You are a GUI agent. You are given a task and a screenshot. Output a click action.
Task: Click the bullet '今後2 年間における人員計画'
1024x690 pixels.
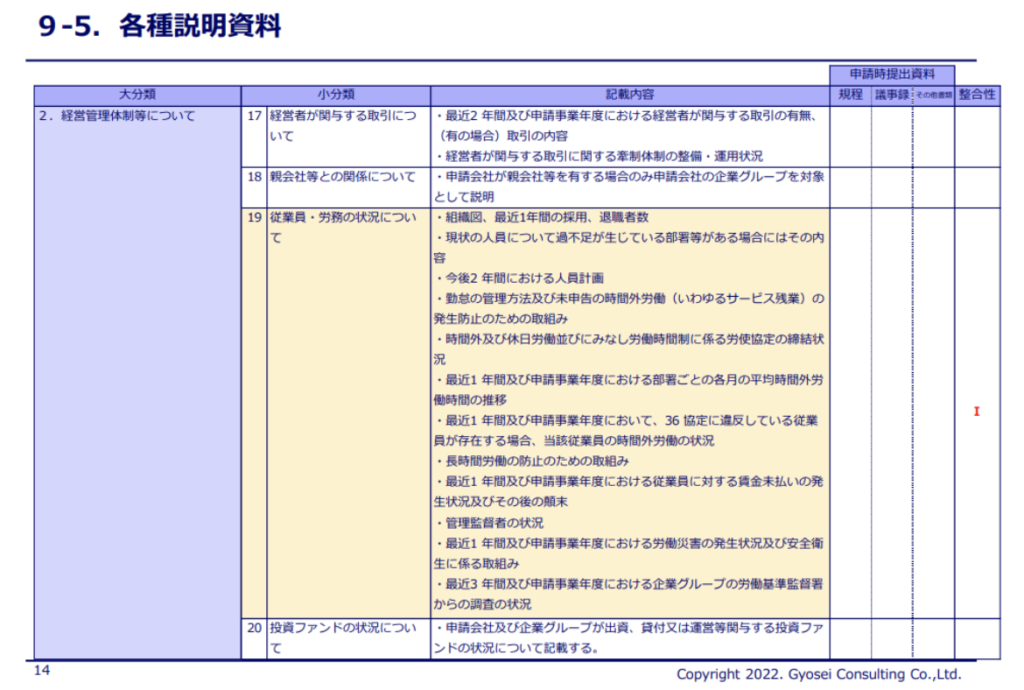click(x=519, y=278)
